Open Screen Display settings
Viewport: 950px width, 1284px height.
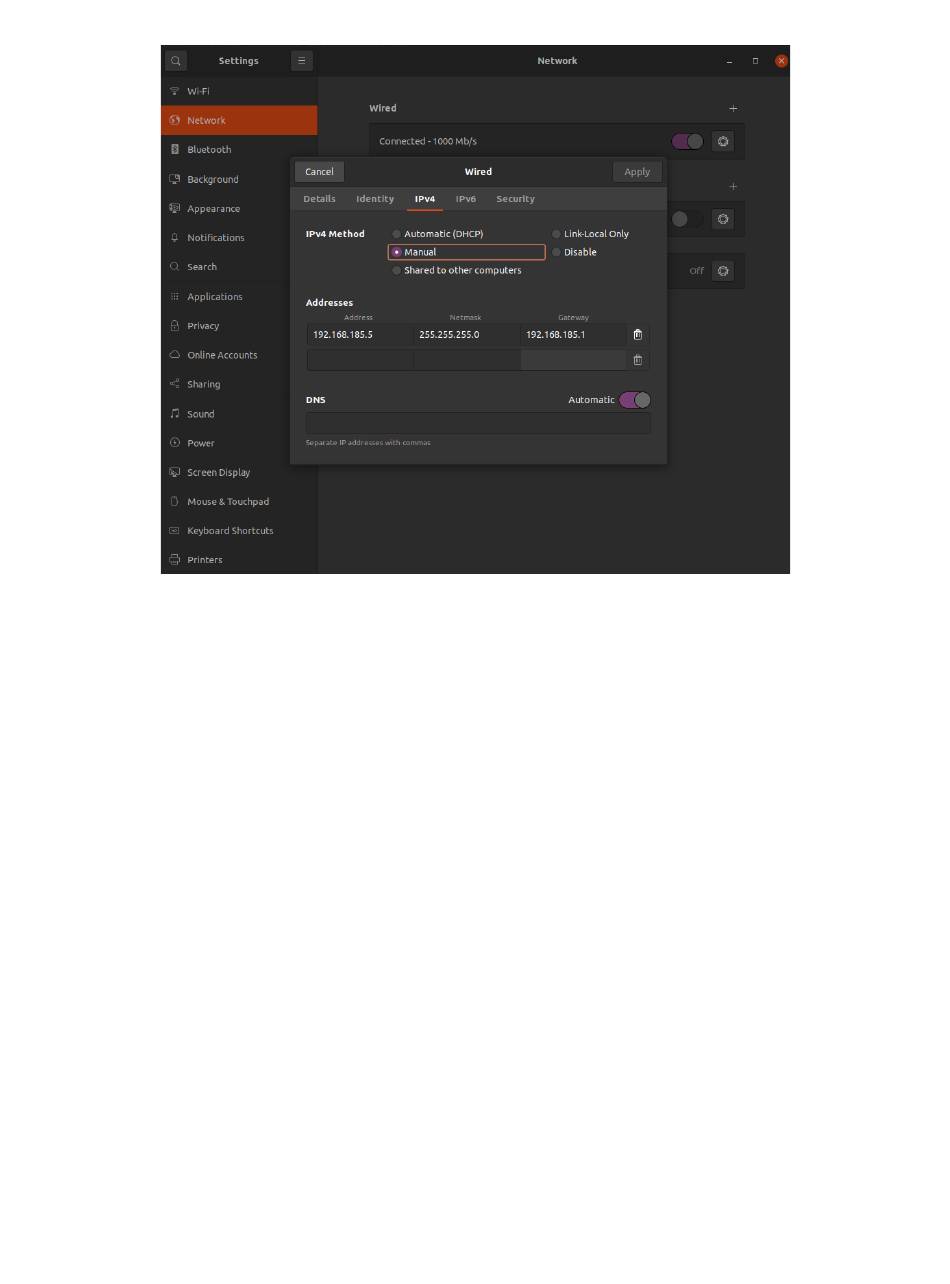point(239,472)
